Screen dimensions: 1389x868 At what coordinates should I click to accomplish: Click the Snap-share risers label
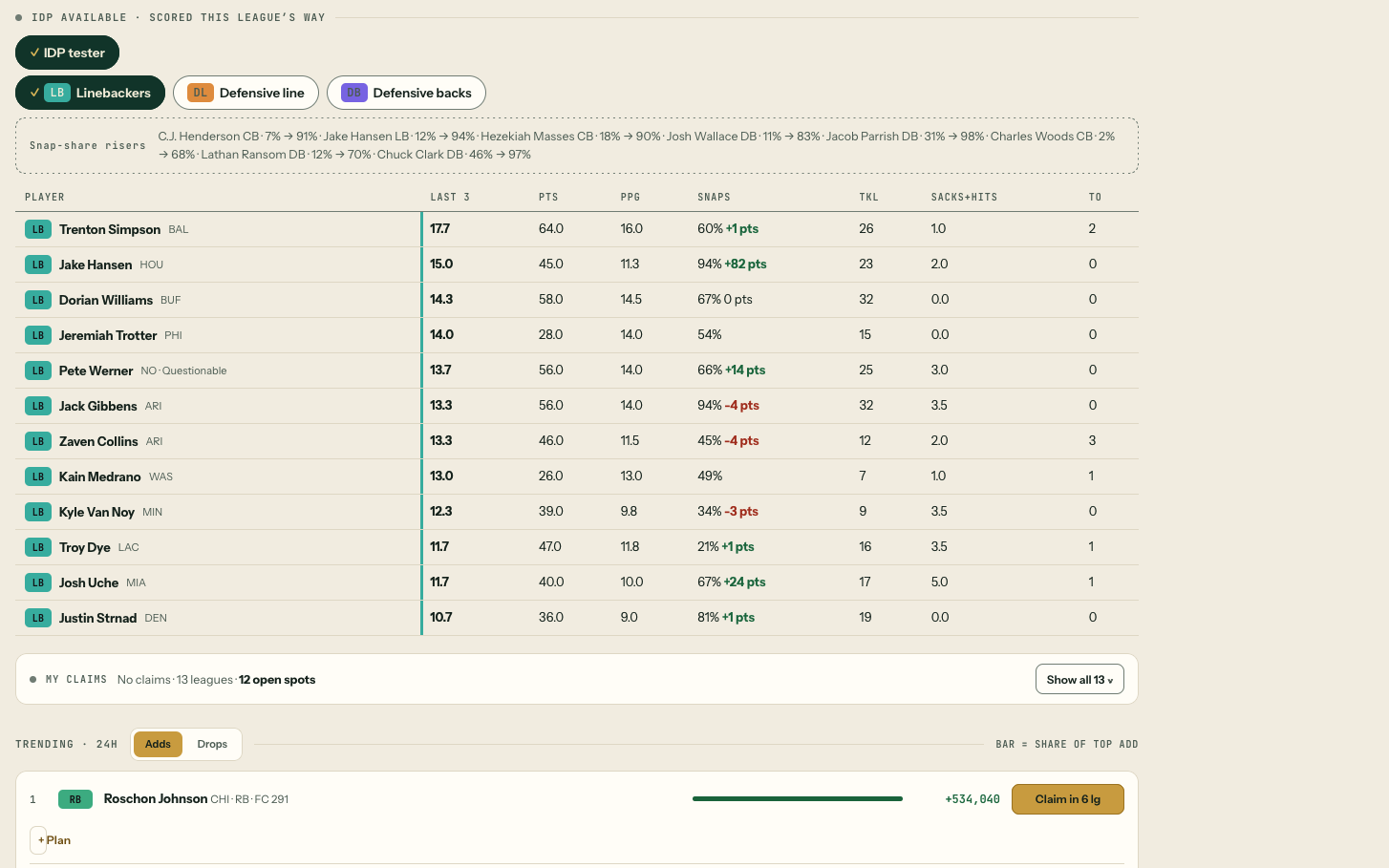click(88, 145)
